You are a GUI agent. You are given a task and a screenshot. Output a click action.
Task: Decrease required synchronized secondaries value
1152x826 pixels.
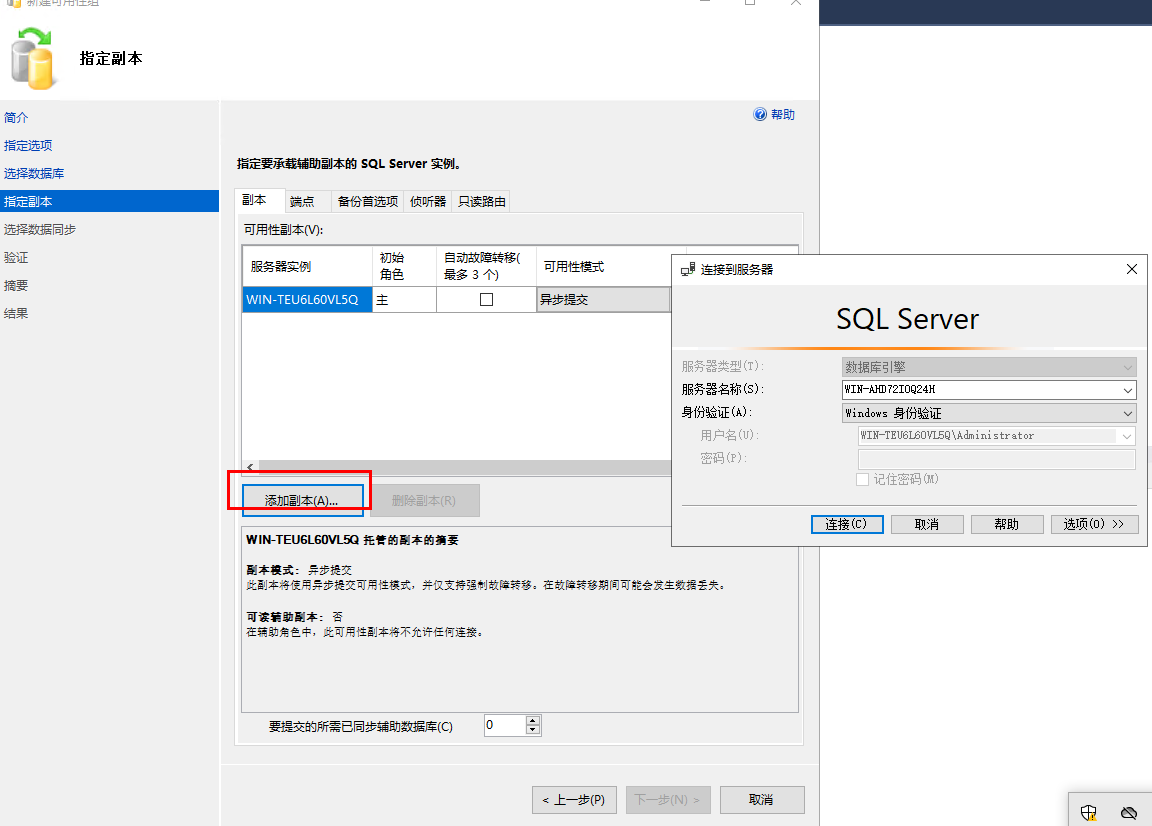pyautogui.click(x=533, y=730)
